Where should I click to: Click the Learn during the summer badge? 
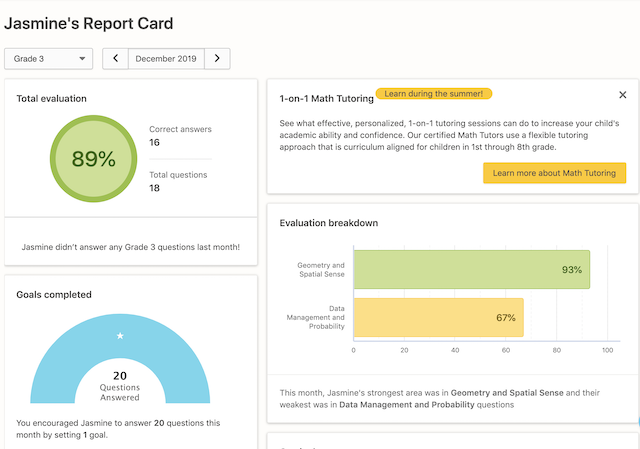coord(434,94)
